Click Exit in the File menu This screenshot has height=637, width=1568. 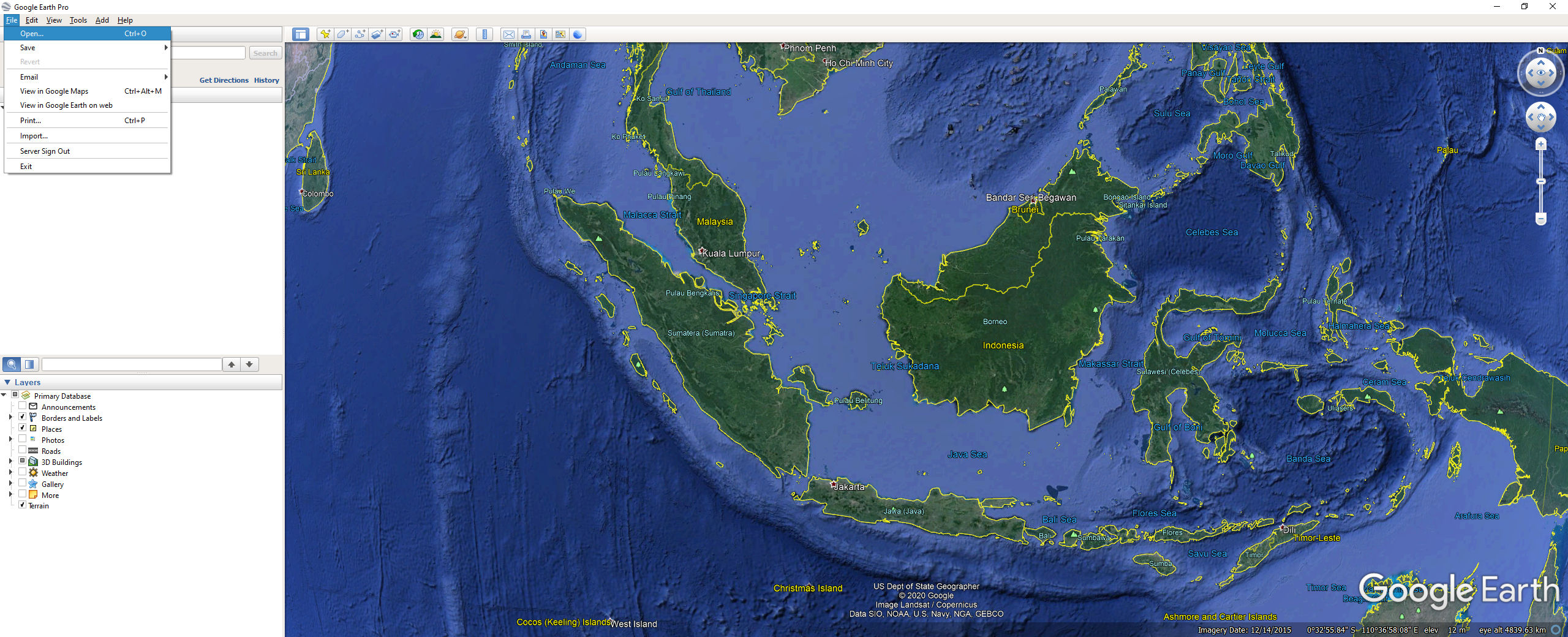pos(87,167)
